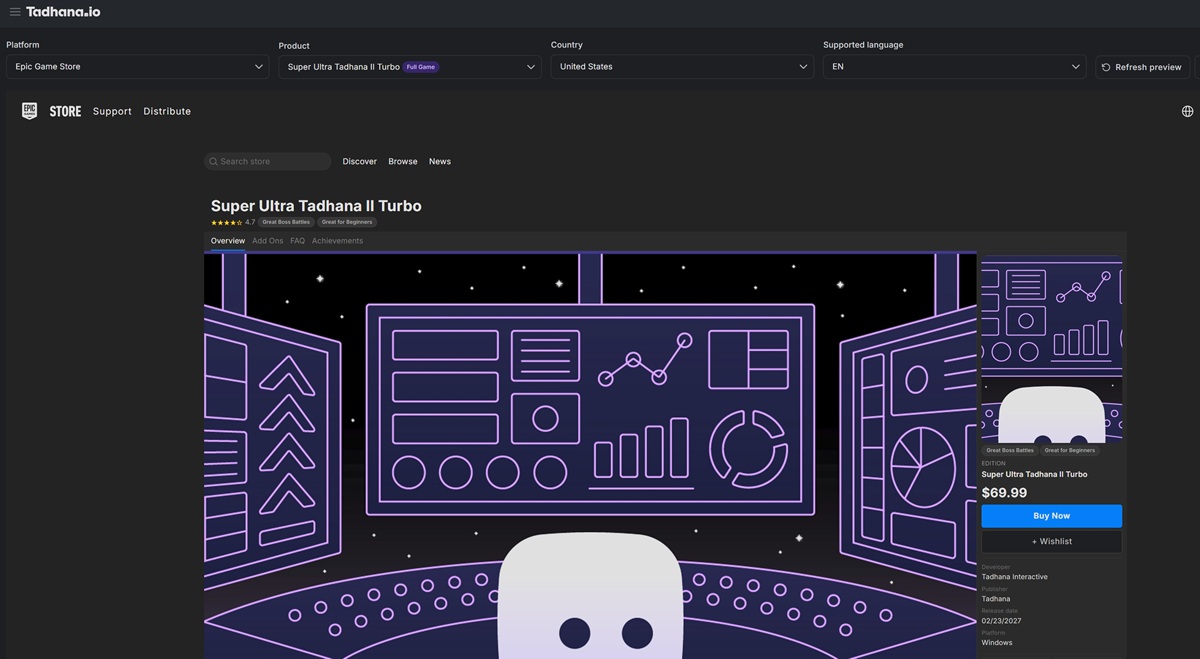Open Distribute in the Epic header
1200x659 pixels.
[167, 111]
